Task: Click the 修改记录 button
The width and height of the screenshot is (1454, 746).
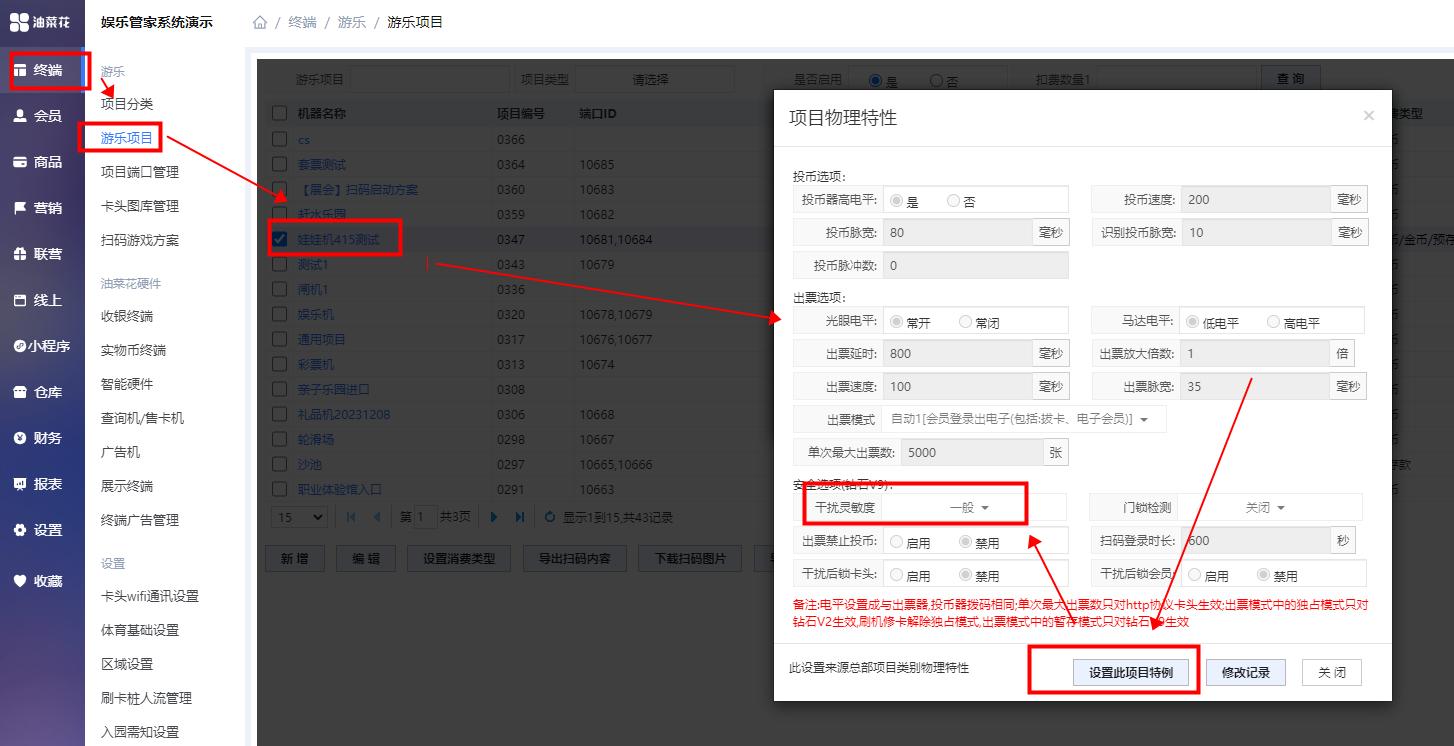Action: pyautogui.click(x=1246, y=673)
